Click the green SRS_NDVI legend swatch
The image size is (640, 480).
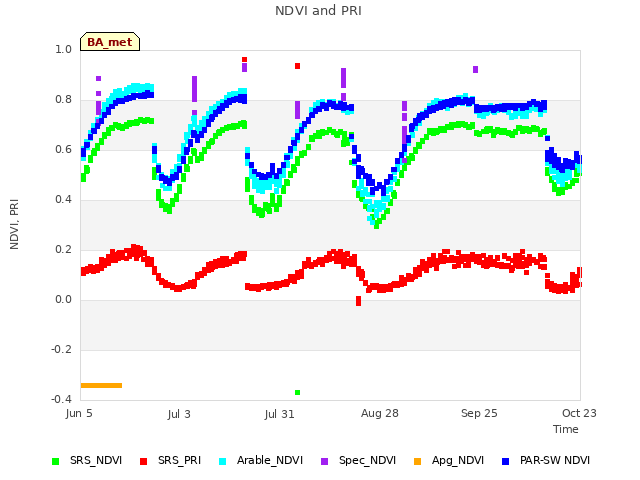[x=56, y=461]
